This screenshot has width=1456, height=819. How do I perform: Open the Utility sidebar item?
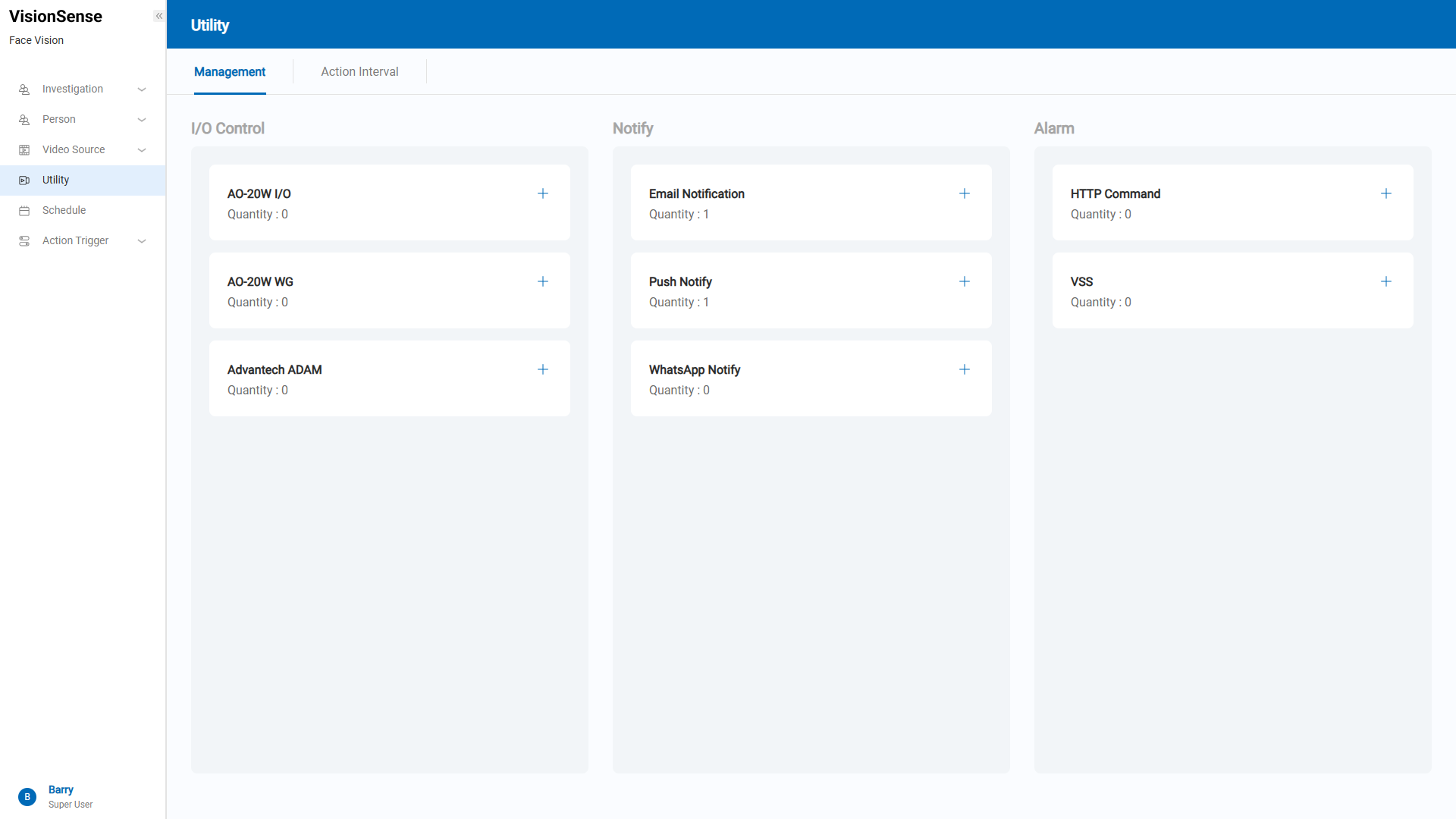pos(56,180)
